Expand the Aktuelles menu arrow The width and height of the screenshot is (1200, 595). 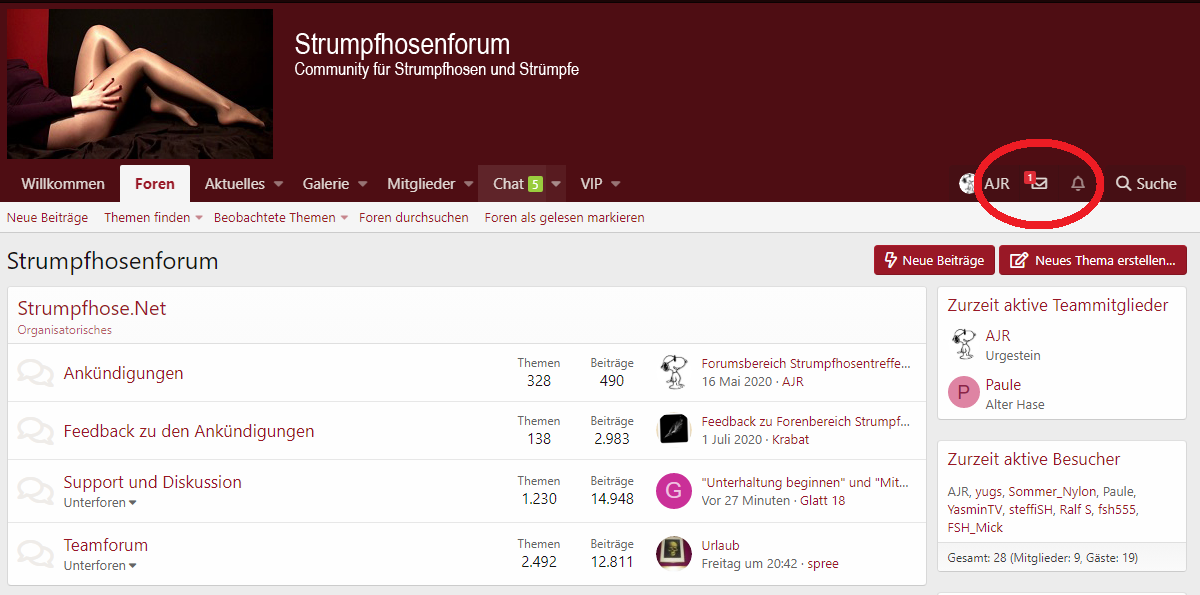tap(279, 184)
